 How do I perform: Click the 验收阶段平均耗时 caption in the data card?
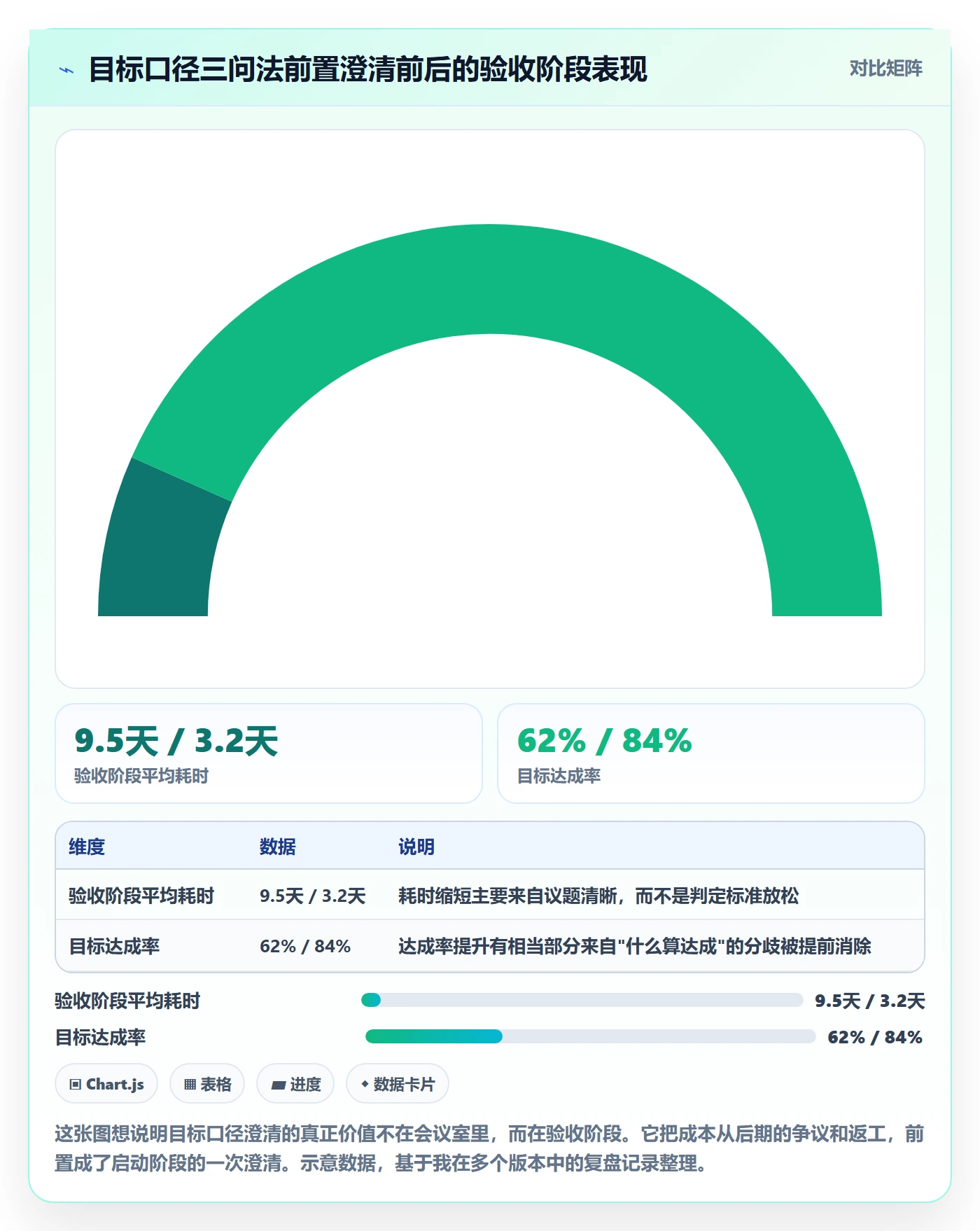(x=141, y=776)
